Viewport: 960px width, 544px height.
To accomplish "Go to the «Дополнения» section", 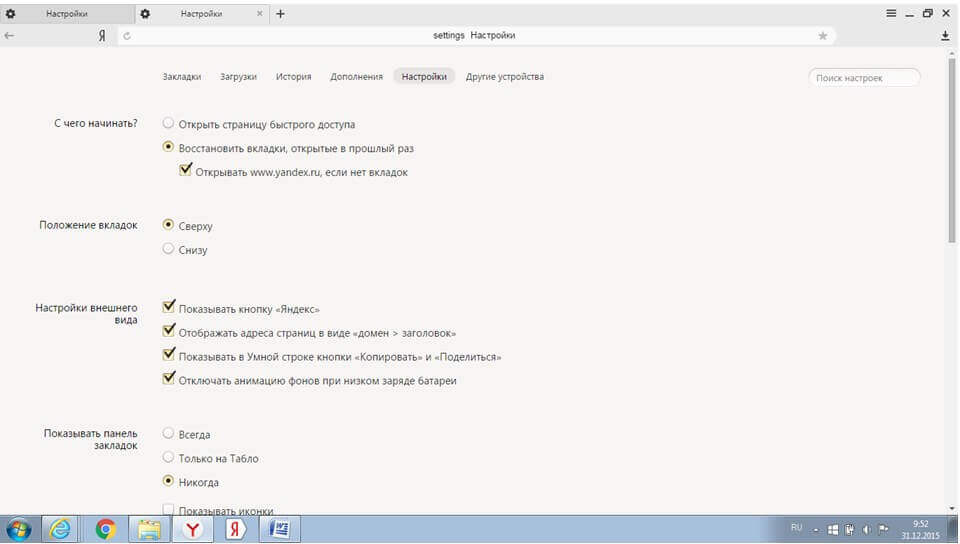I will tap(356, 77).
